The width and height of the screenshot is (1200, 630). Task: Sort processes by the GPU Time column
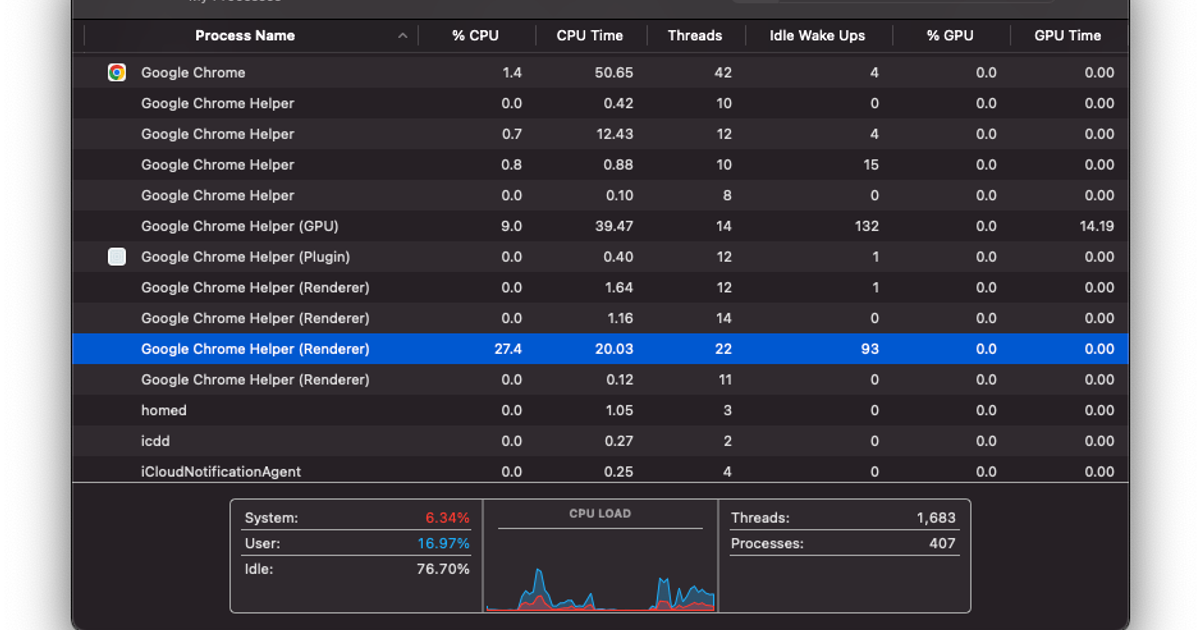point(1069,34)
